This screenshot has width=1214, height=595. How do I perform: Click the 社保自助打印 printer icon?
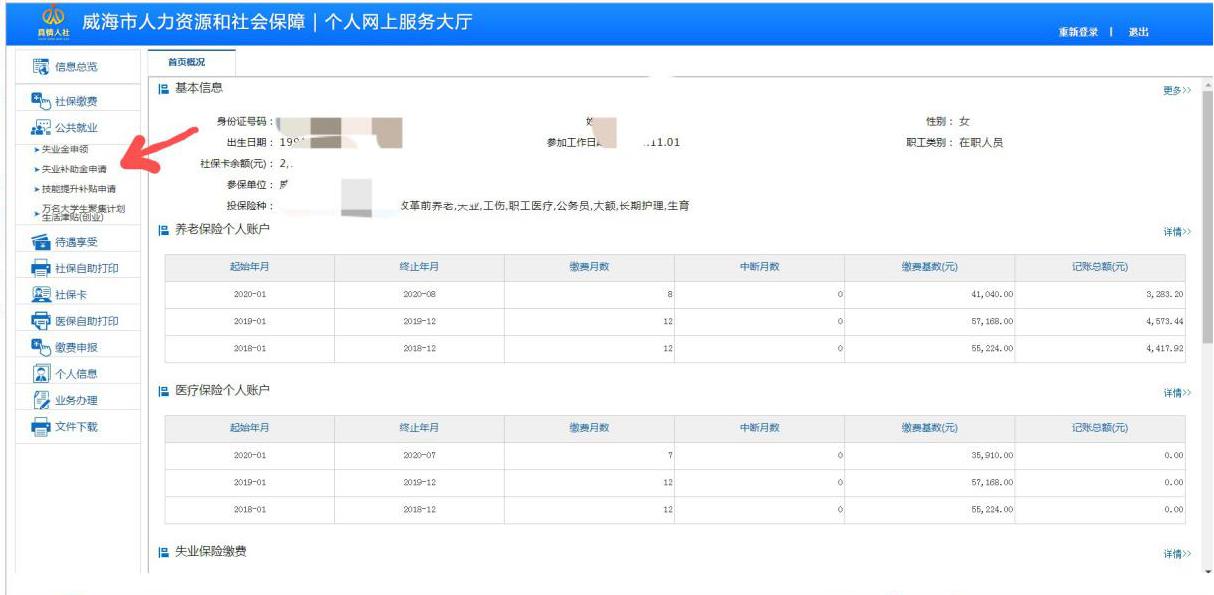coord(41,268)
